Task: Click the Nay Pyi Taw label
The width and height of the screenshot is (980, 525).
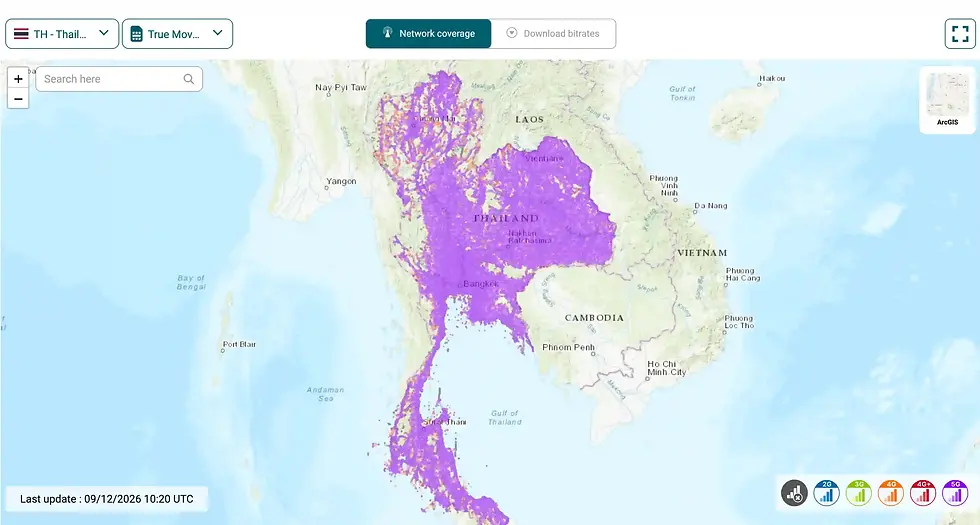Action: tap(341, 88)
